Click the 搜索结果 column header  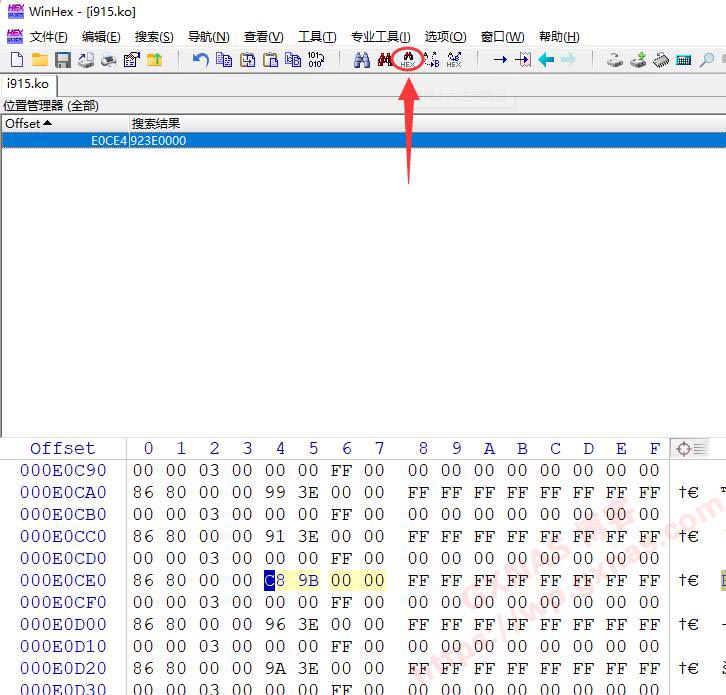point(156,123)
